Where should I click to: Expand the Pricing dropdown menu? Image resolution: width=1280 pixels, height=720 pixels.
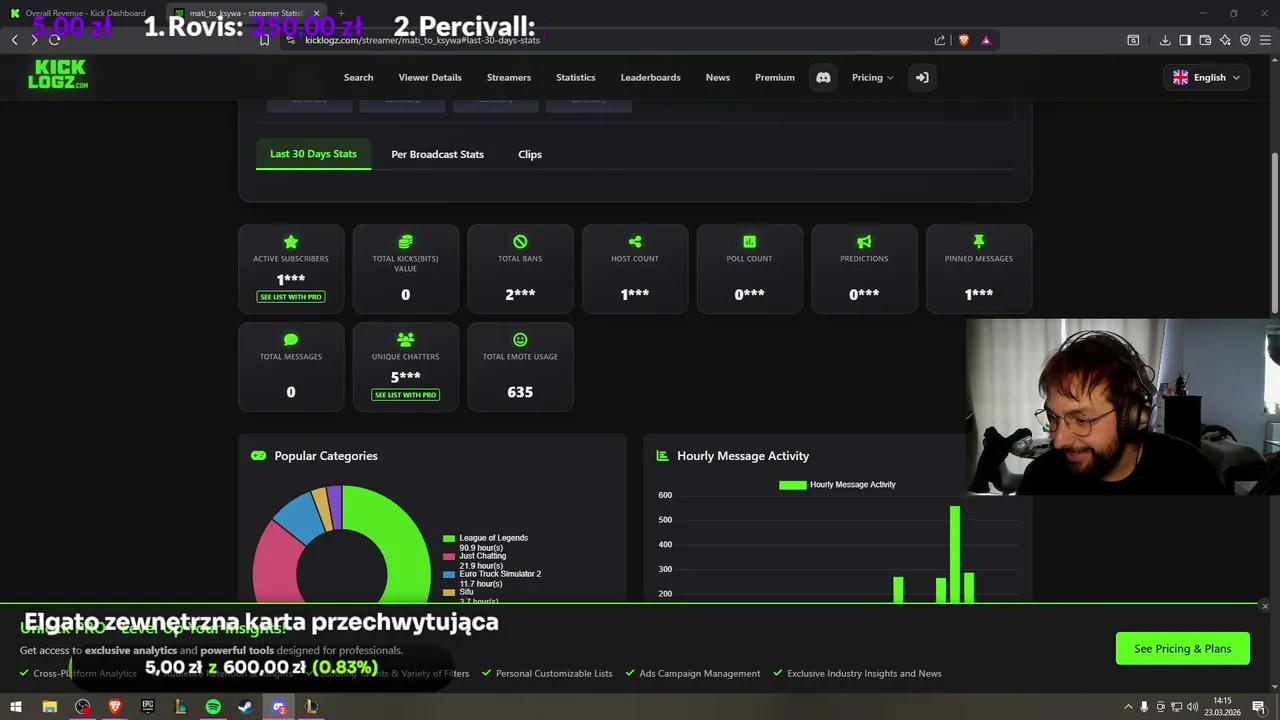[872, 77]
